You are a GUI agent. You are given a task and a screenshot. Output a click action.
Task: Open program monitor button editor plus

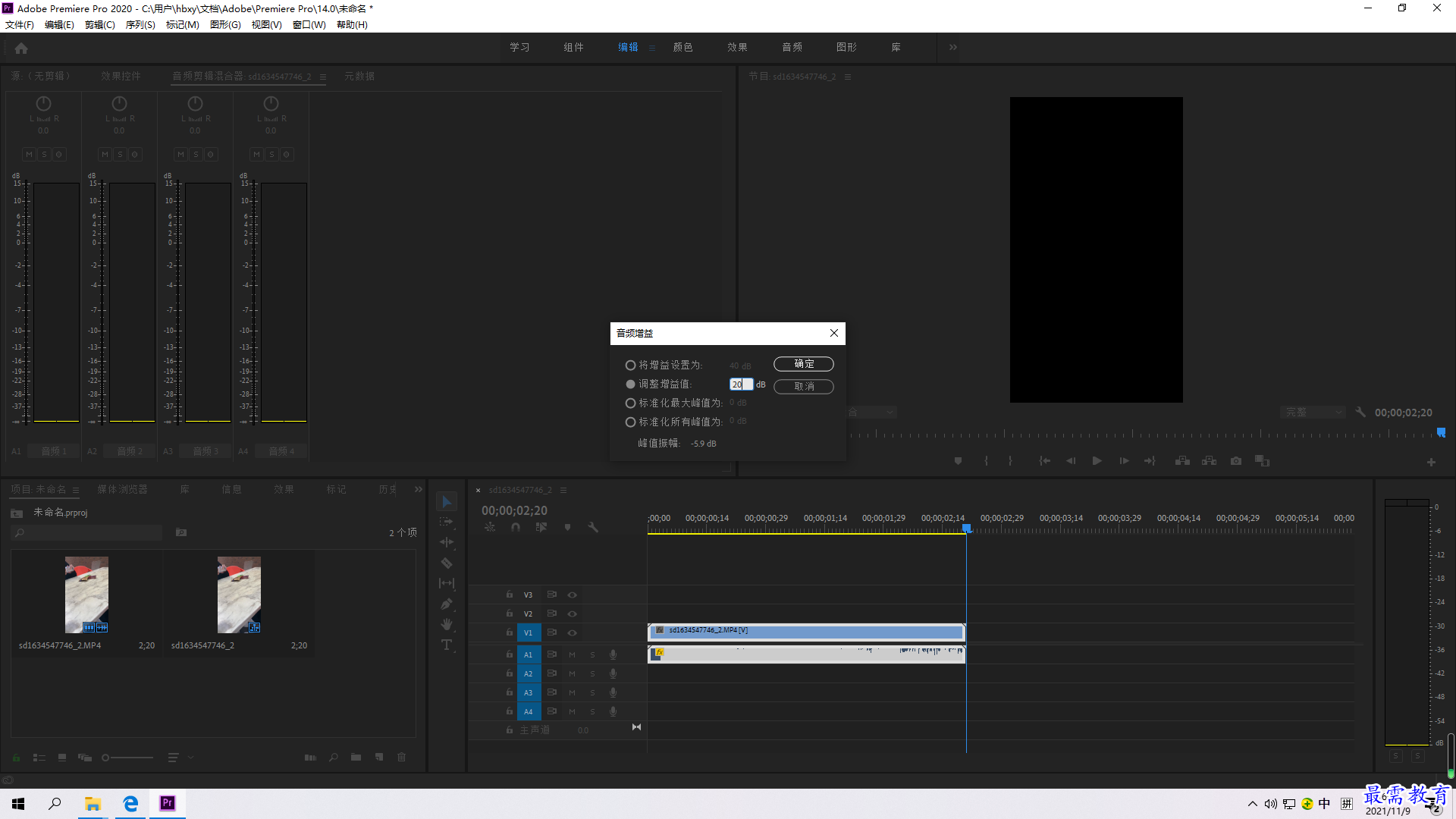click(1431, 462)
